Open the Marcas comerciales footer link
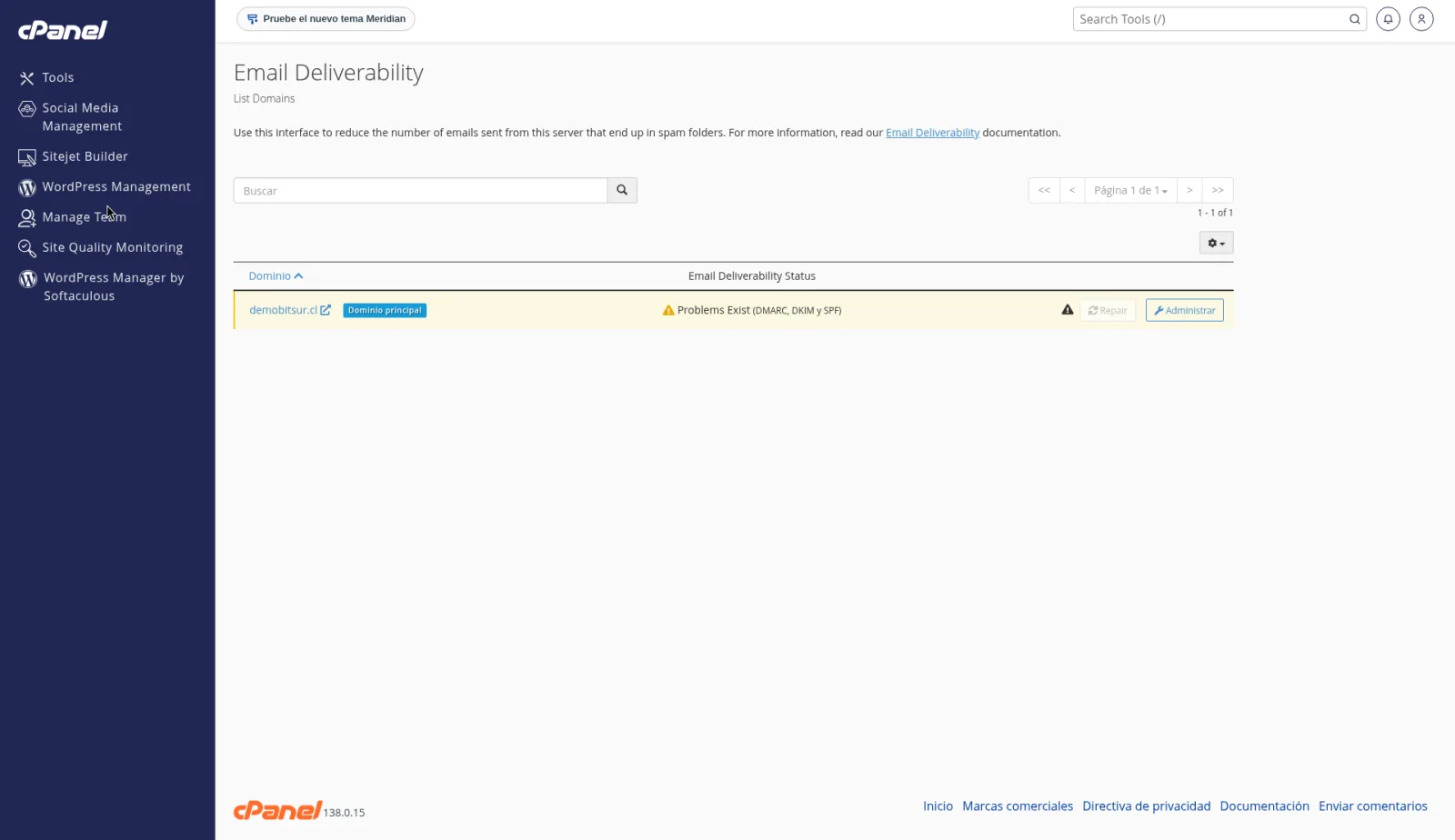Viewport: 1455px width, 840px height. point(1018,806)
